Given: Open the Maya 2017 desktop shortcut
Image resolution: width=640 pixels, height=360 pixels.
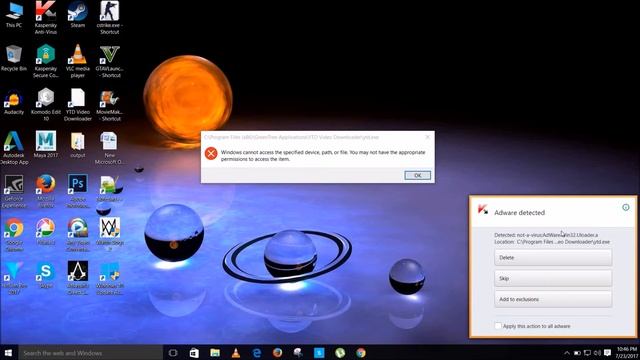Looking at the screenshot, I should (46, 144).
